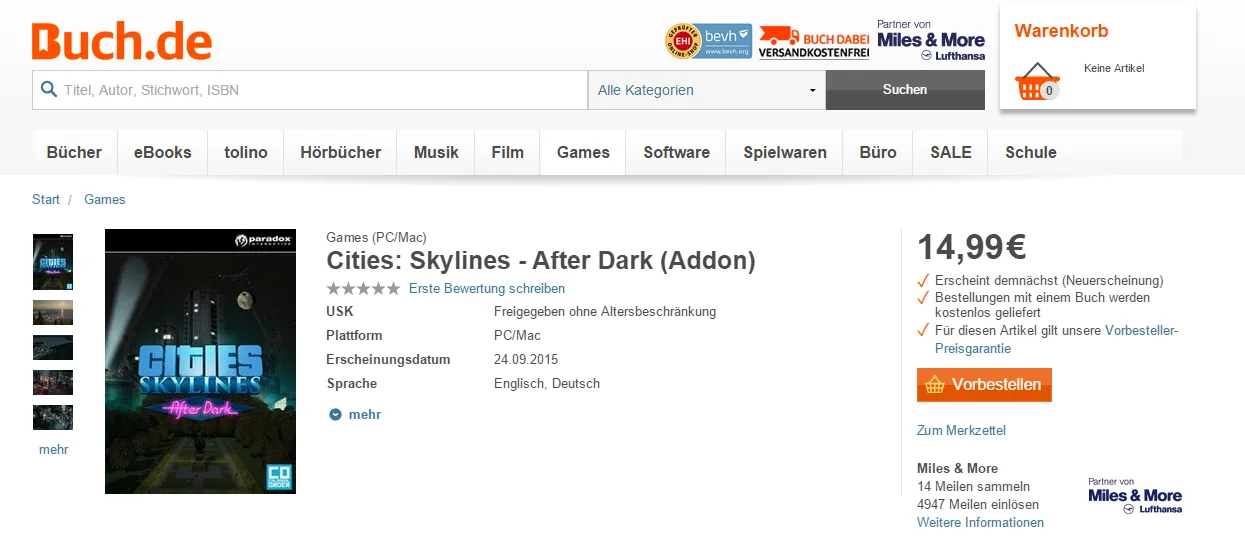Click the Miles & More Lufthansa logo near price
This screenshot has height=551, width=1245.
pyautogui.click(x=1134, y=496)
